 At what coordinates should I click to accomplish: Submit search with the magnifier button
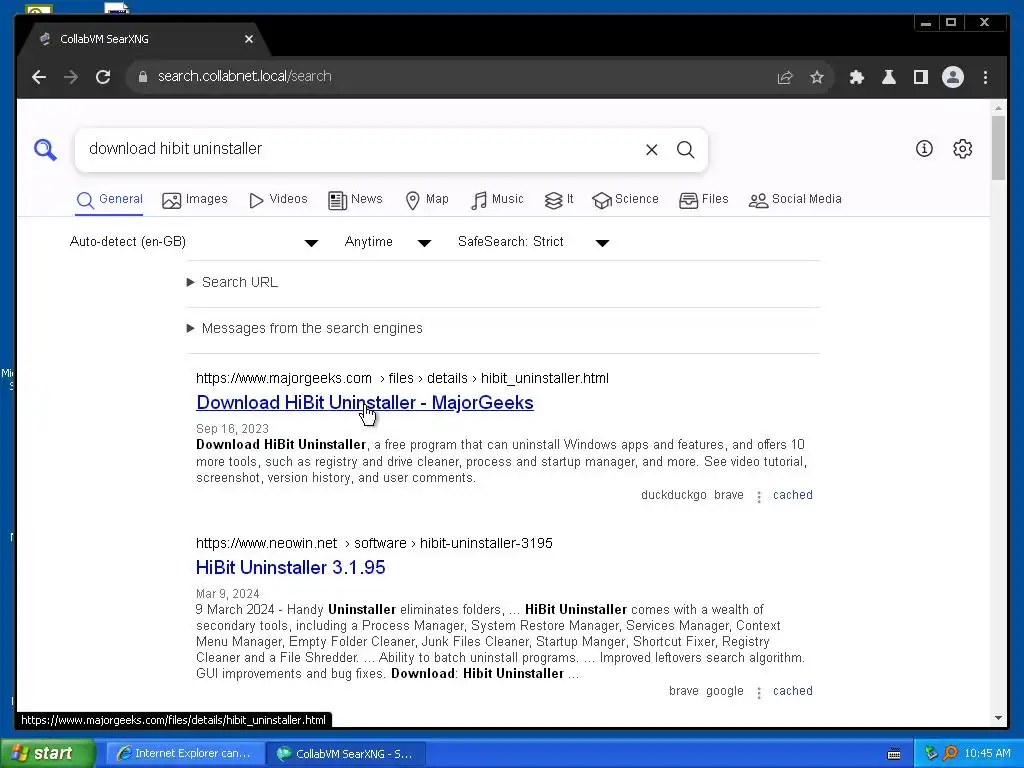(x=685, y=150)
